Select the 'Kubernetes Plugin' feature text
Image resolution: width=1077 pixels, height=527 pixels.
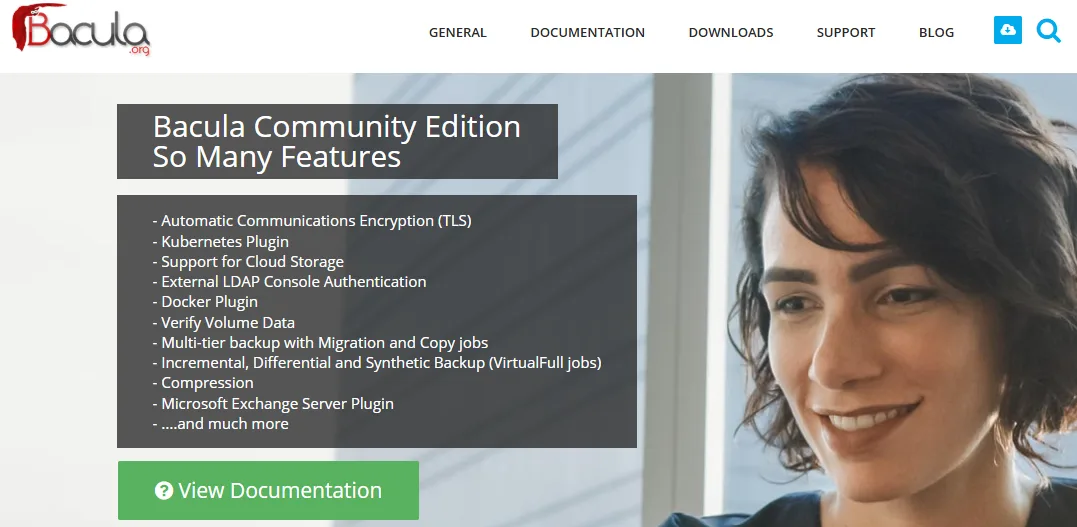click(x=224, y=241)
